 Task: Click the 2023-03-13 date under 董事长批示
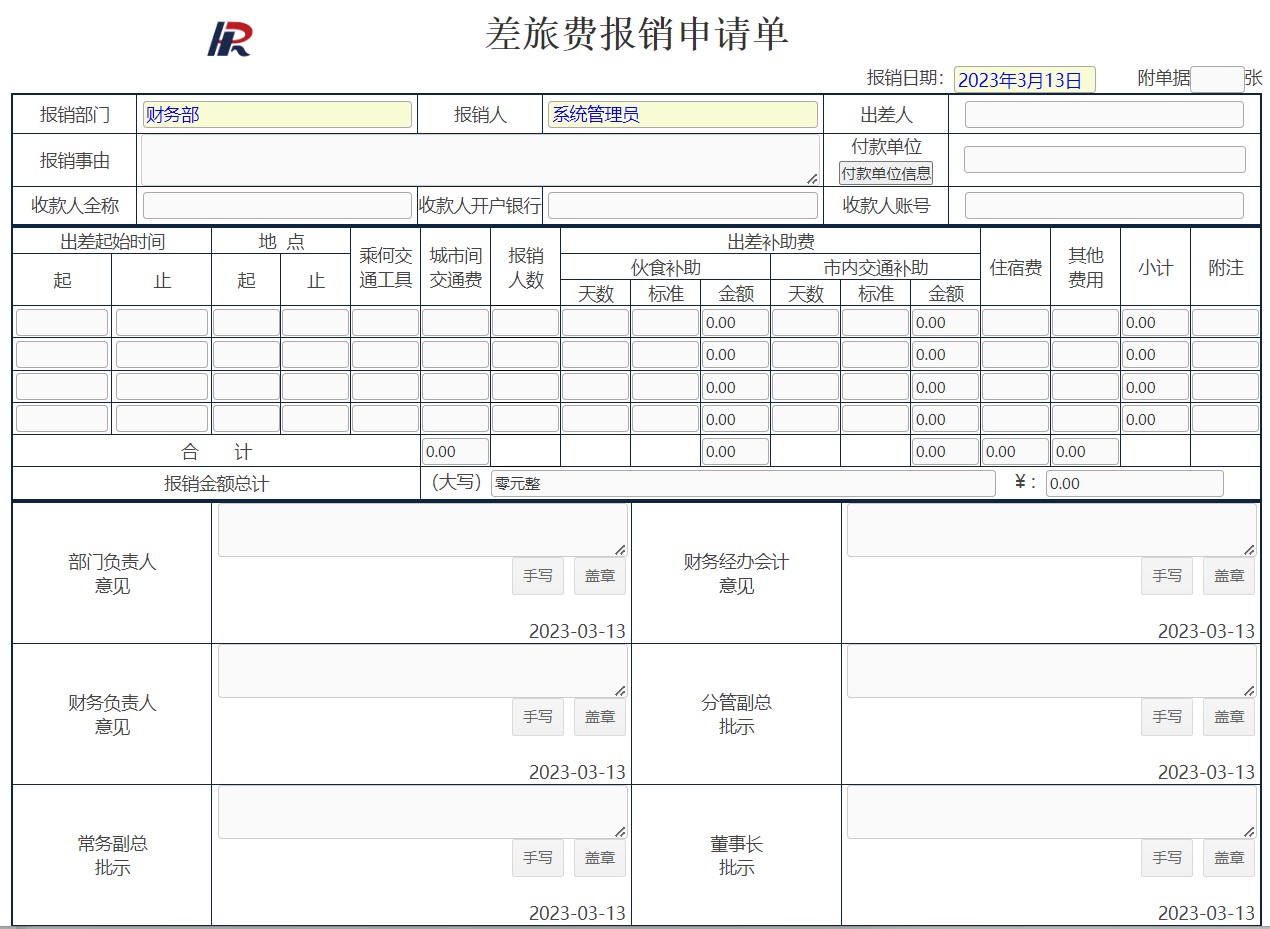pos(1206,913)
